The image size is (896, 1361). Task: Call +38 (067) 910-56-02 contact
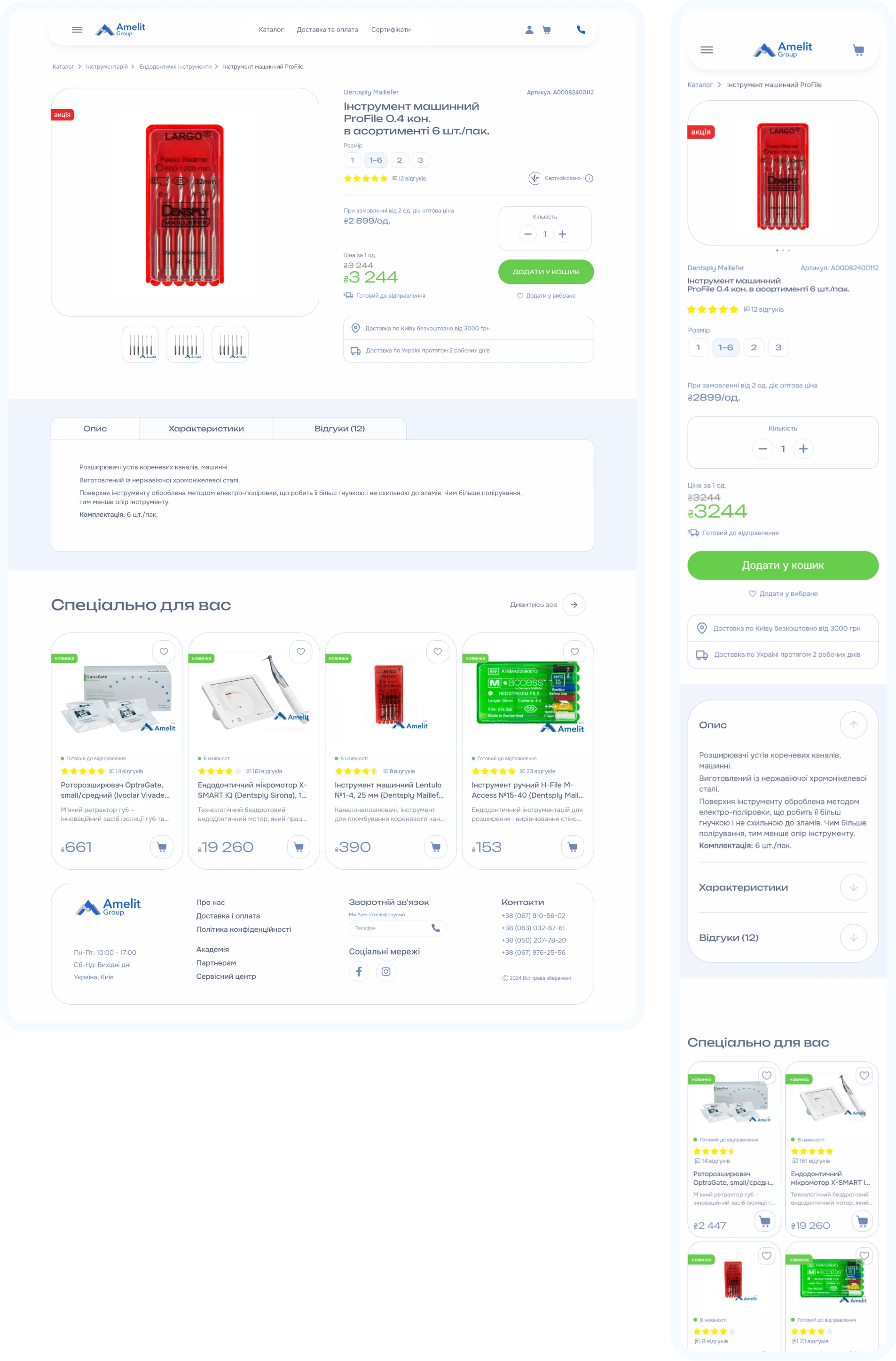tap(533, 916)
